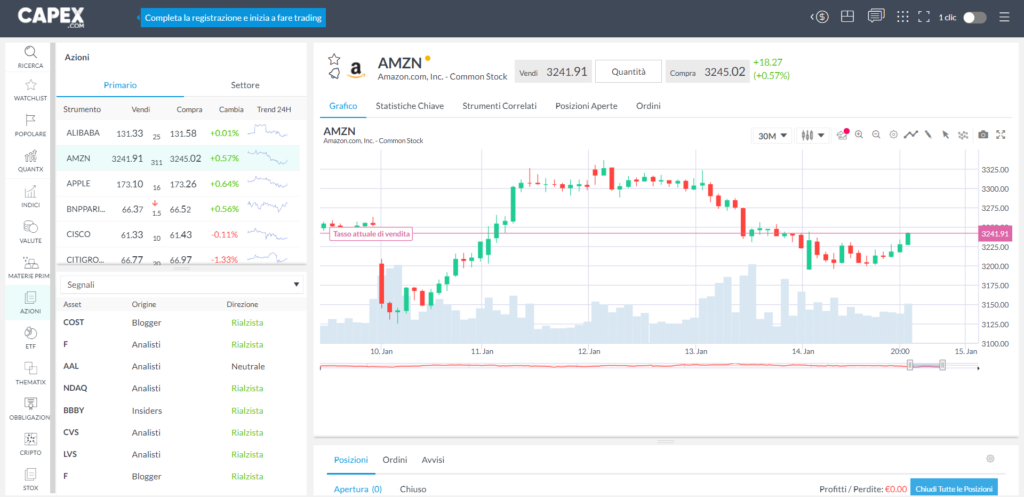Click the chart zoom in magnifier
This screenshot has width=1024, height=497.
pos(859,135)
